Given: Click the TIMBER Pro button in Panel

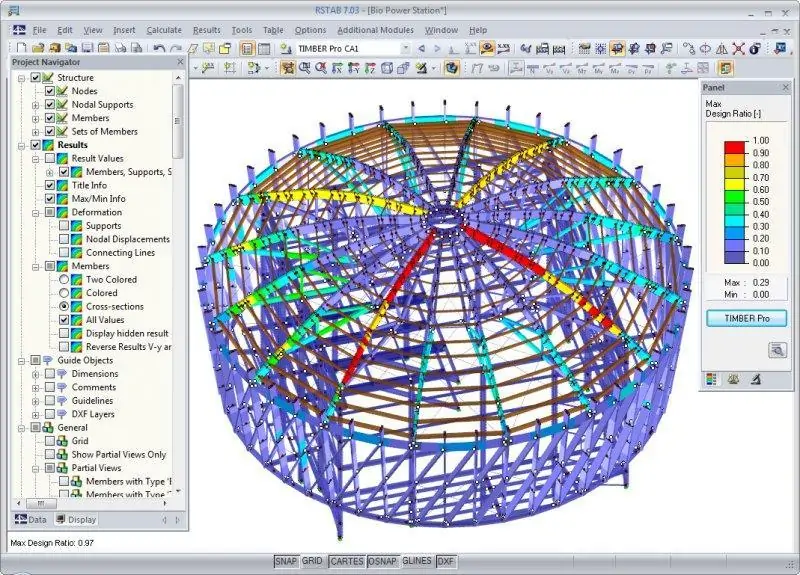Looking at the screenshot, I should pyautogui.click(x=746, y=318).
